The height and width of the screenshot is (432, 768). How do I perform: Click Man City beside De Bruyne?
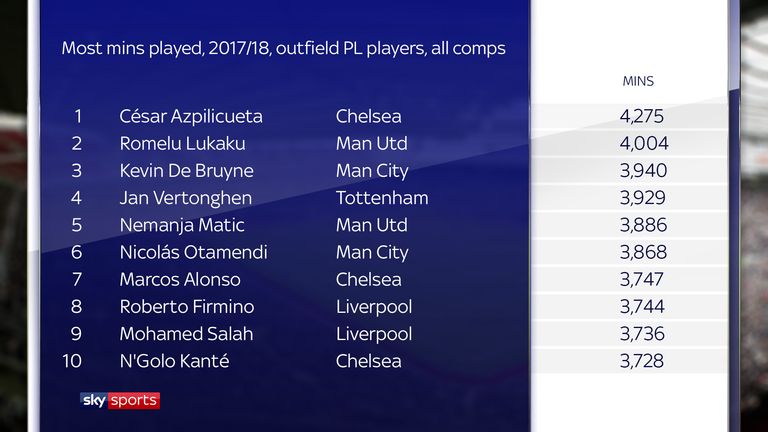[372, 171]
